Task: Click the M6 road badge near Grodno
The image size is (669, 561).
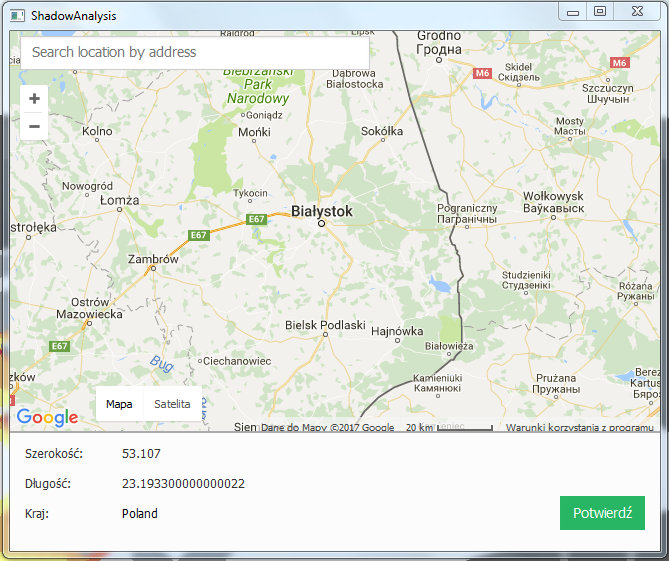Action: point(483,73)
